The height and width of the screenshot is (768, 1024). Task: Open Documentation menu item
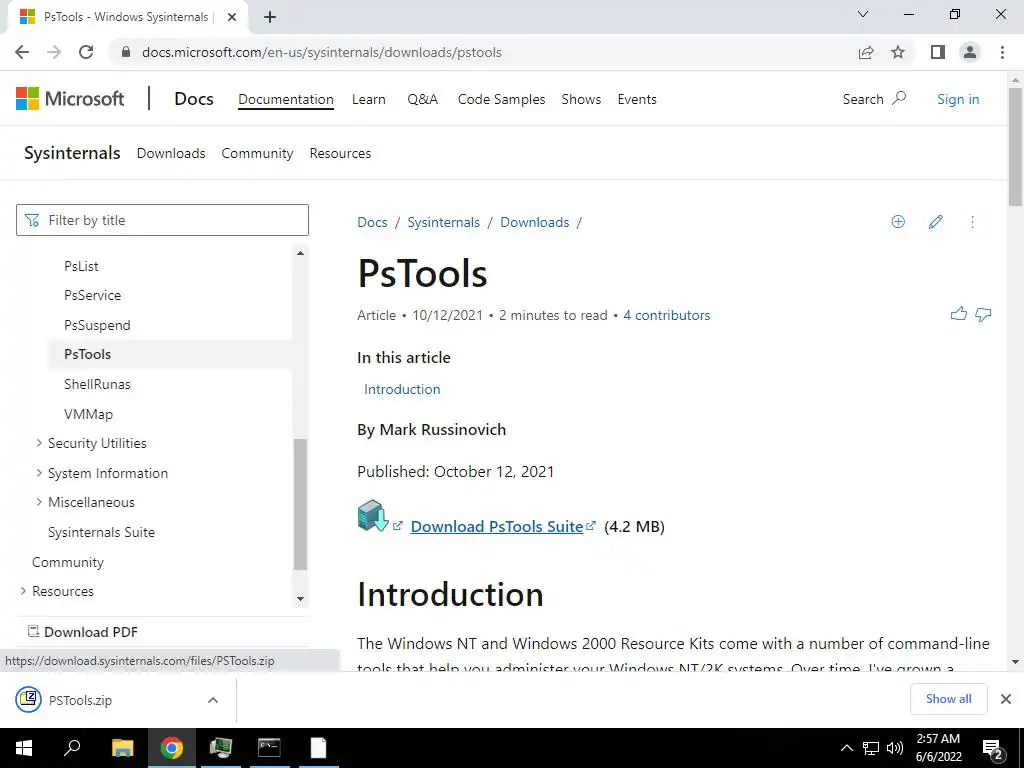[x=285, y=99]
